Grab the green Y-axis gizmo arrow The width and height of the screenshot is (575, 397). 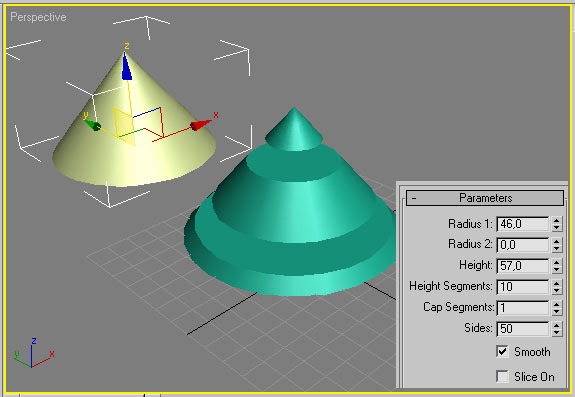click(92, 125)
